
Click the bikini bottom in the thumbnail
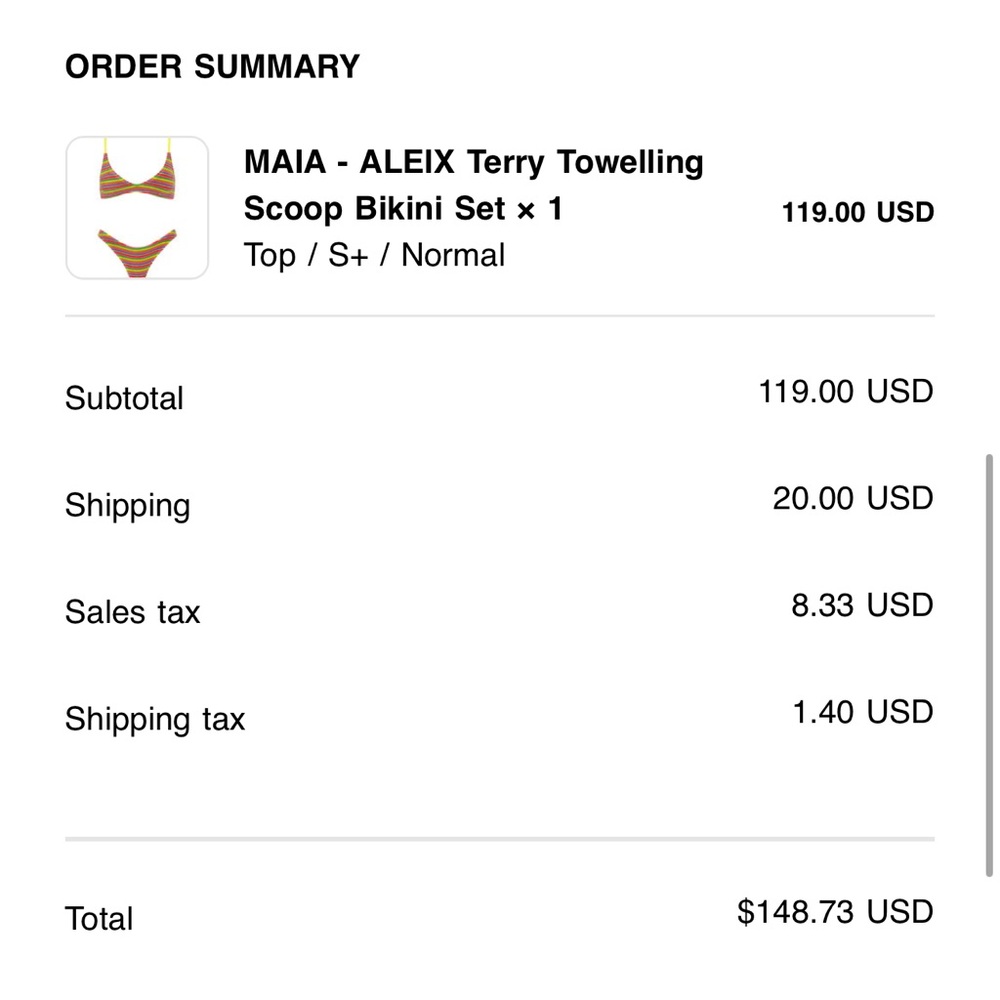(137, 250)
